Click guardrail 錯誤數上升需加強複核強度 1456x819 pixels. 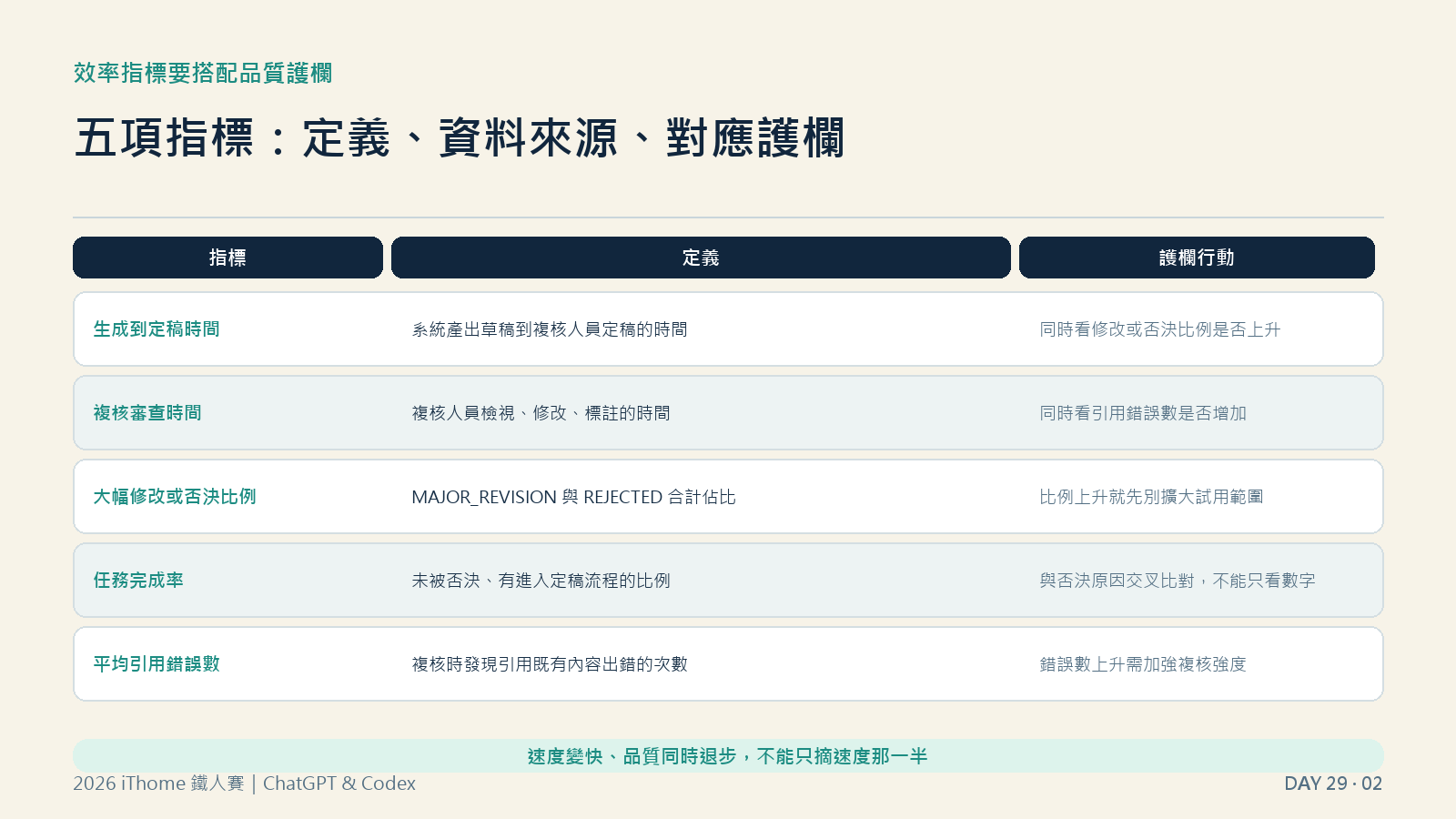[x=1143, y=664]
